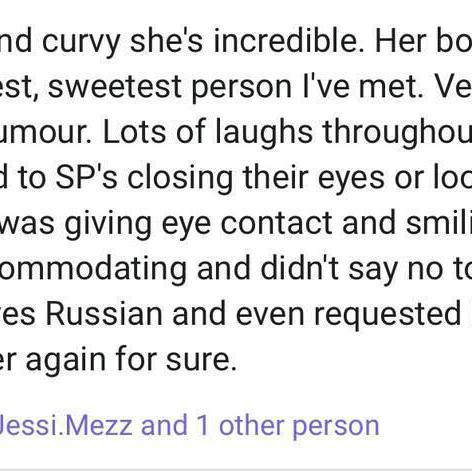Click the text 'SP's' in the review
The height and width of the screenshot is (472, 472).
[86, 177]
